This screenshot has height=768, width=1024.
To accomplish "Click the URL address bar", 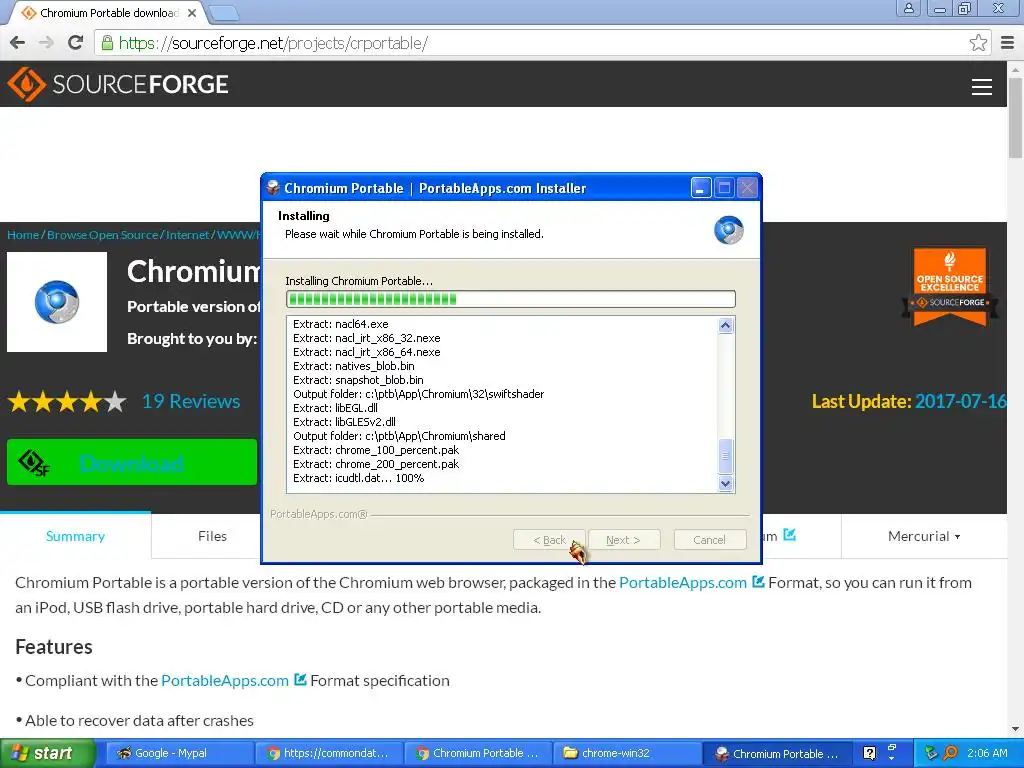I will pyautogui.click(x=542, y=43).
